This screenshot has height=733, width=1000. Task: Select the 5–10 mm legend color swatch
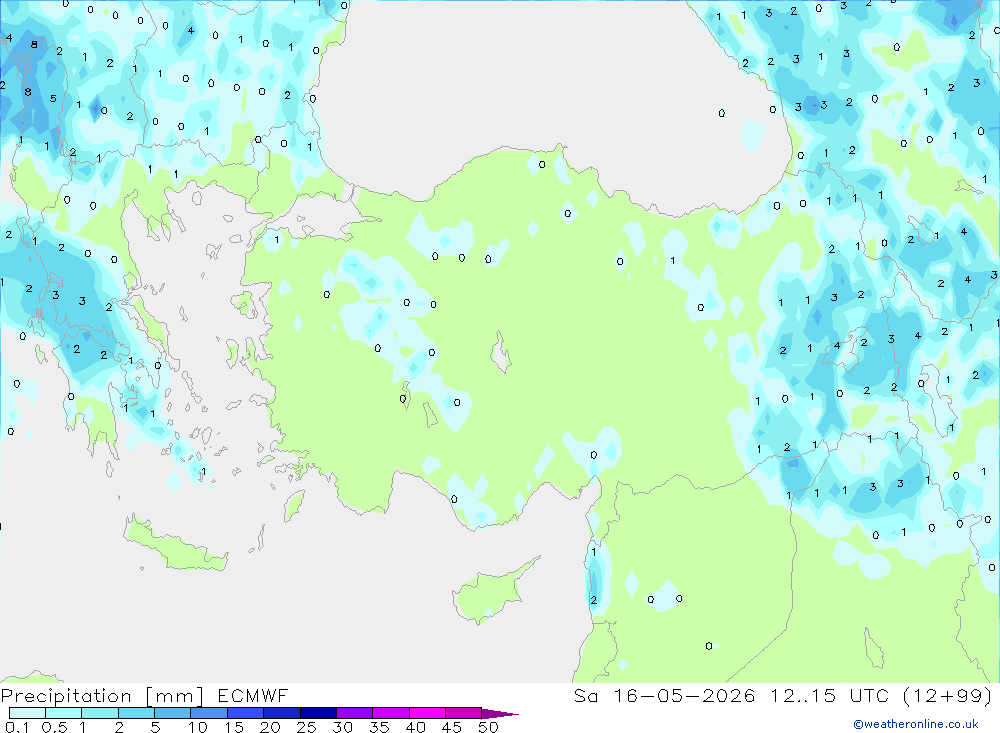172,713
